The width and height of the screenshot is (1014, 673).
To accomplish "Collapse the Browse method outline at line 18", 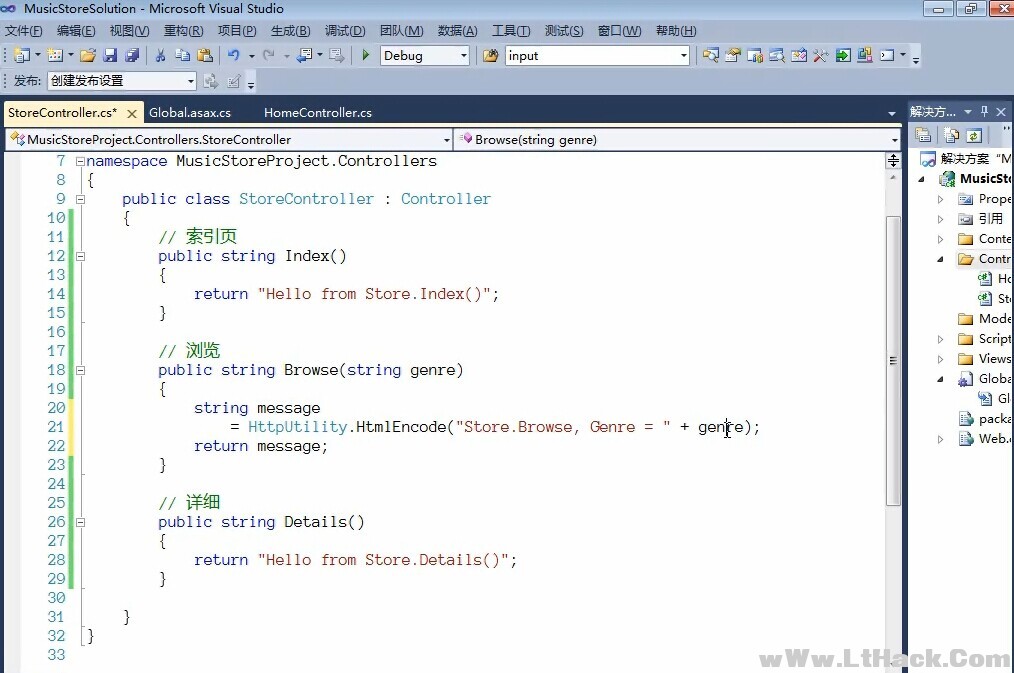I will tap(81, 370).
